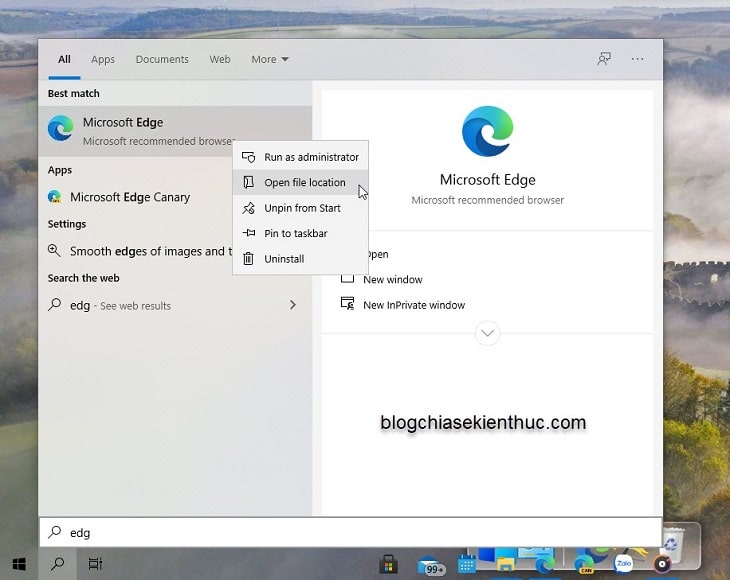This screenshot has height=580, width=730.
Task: Open 'edg - See web results' entry
Action: 175,305
